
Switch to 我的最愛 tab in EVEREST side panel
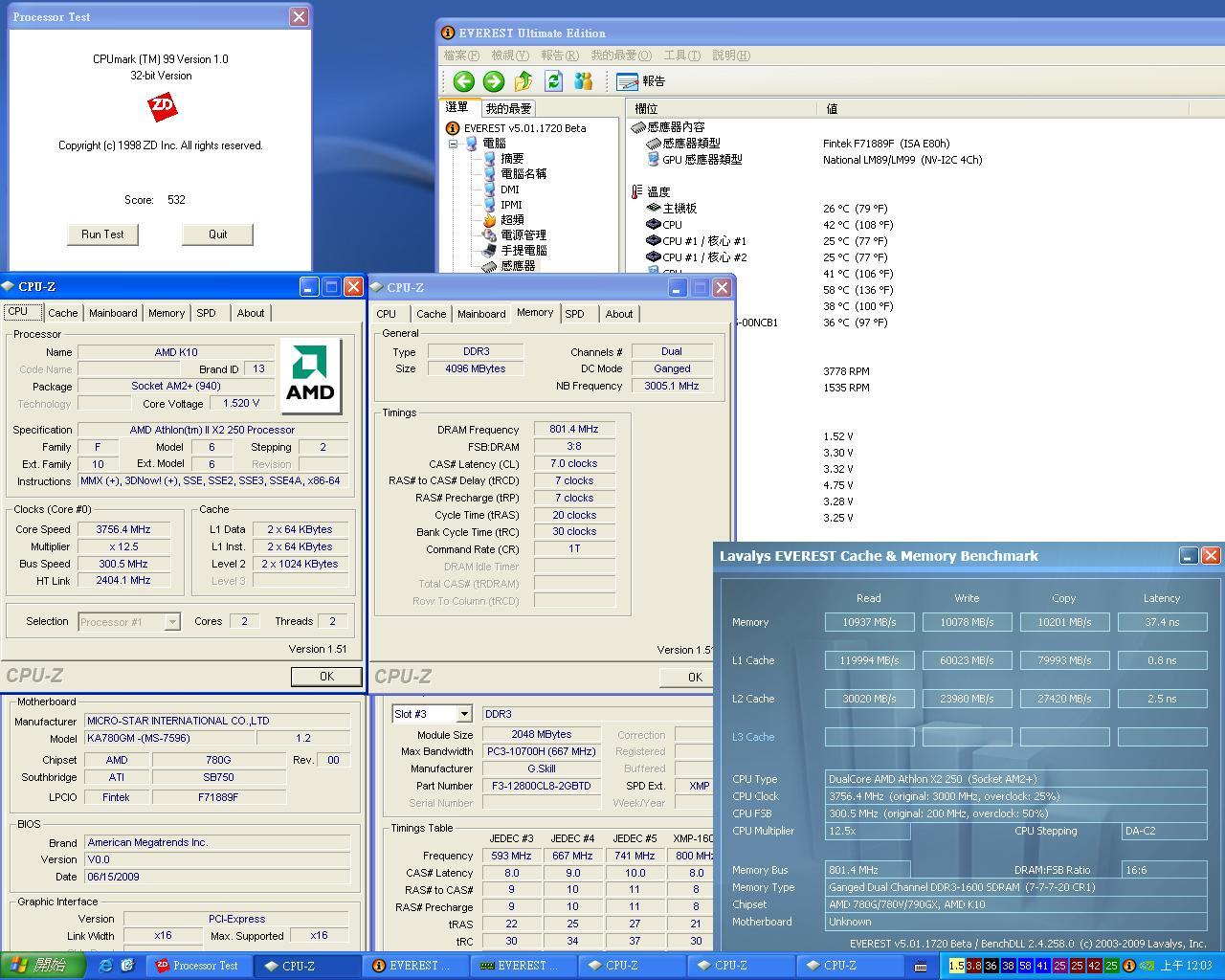coord(508,108)
